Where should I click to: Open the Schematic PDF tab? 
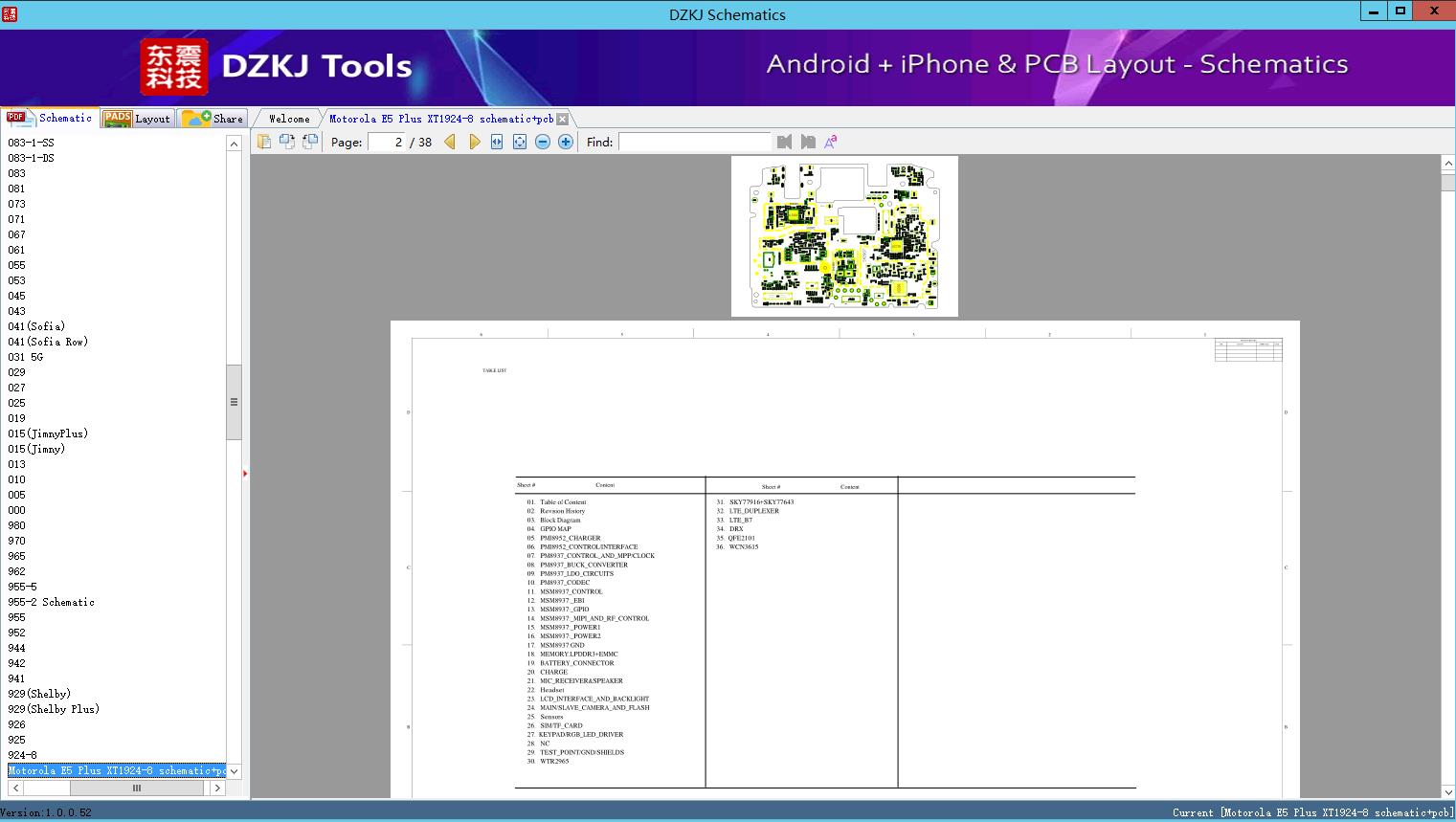click(x=50, y=118)
